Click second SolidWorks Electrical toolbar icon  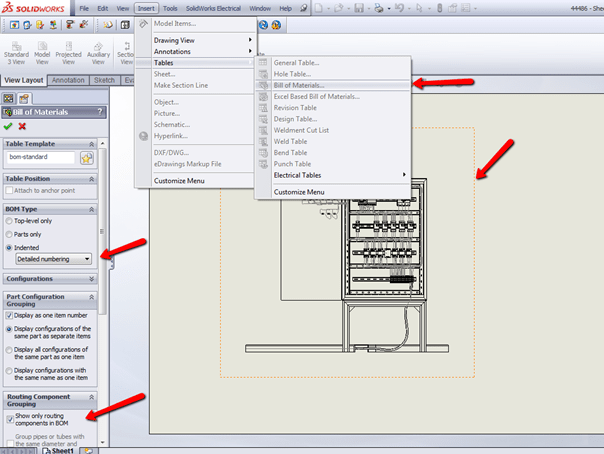(27, 25)
